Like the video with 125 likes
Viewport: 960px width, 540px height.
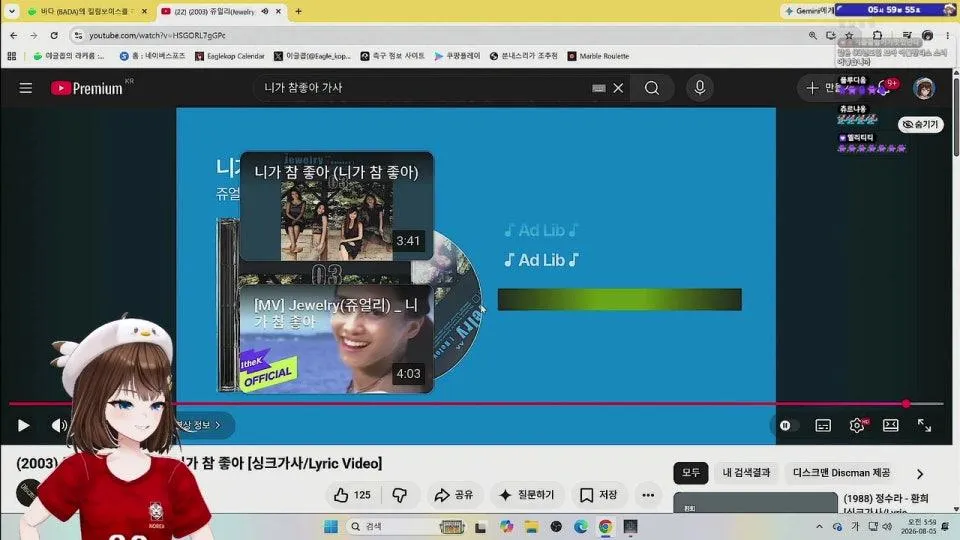(x=353, y=495)
